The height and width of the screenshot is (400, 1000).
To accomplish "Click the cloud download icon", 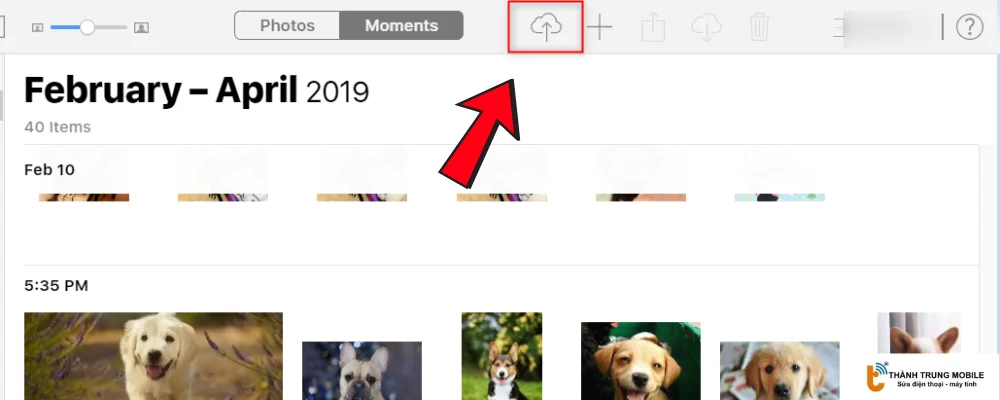I will 706,28.
